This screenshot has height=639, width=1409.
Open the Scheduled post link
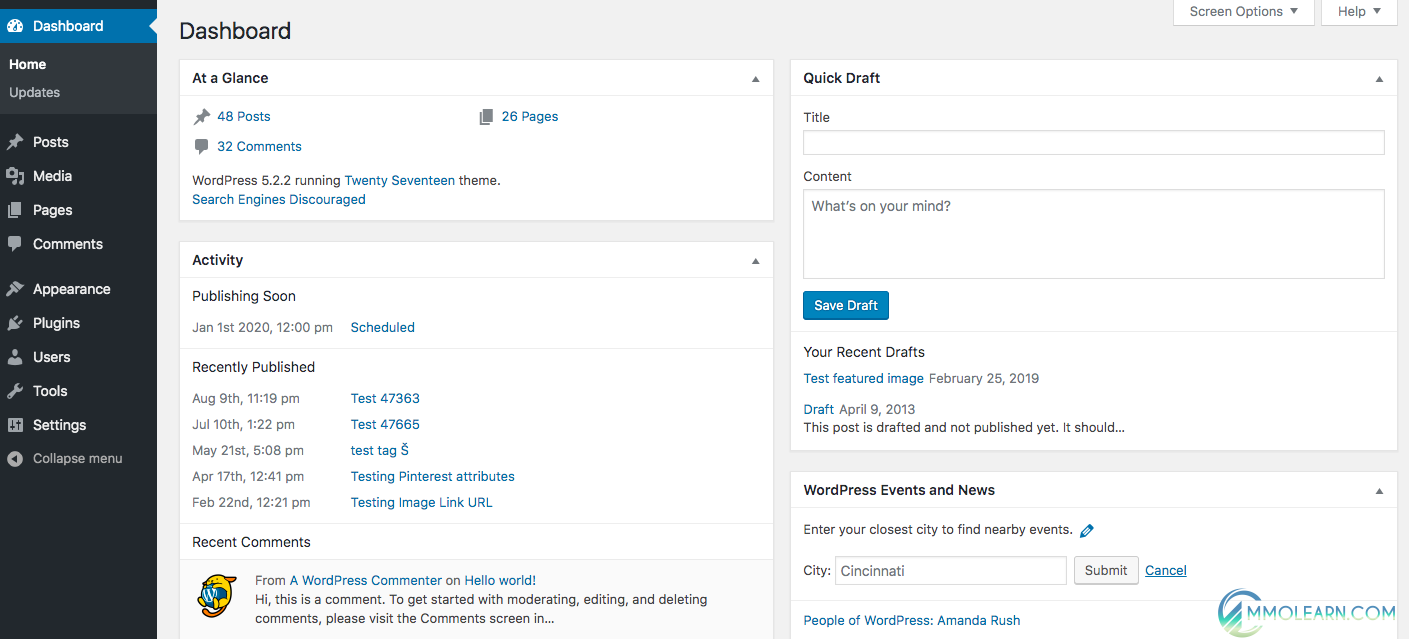pos(383,328)
